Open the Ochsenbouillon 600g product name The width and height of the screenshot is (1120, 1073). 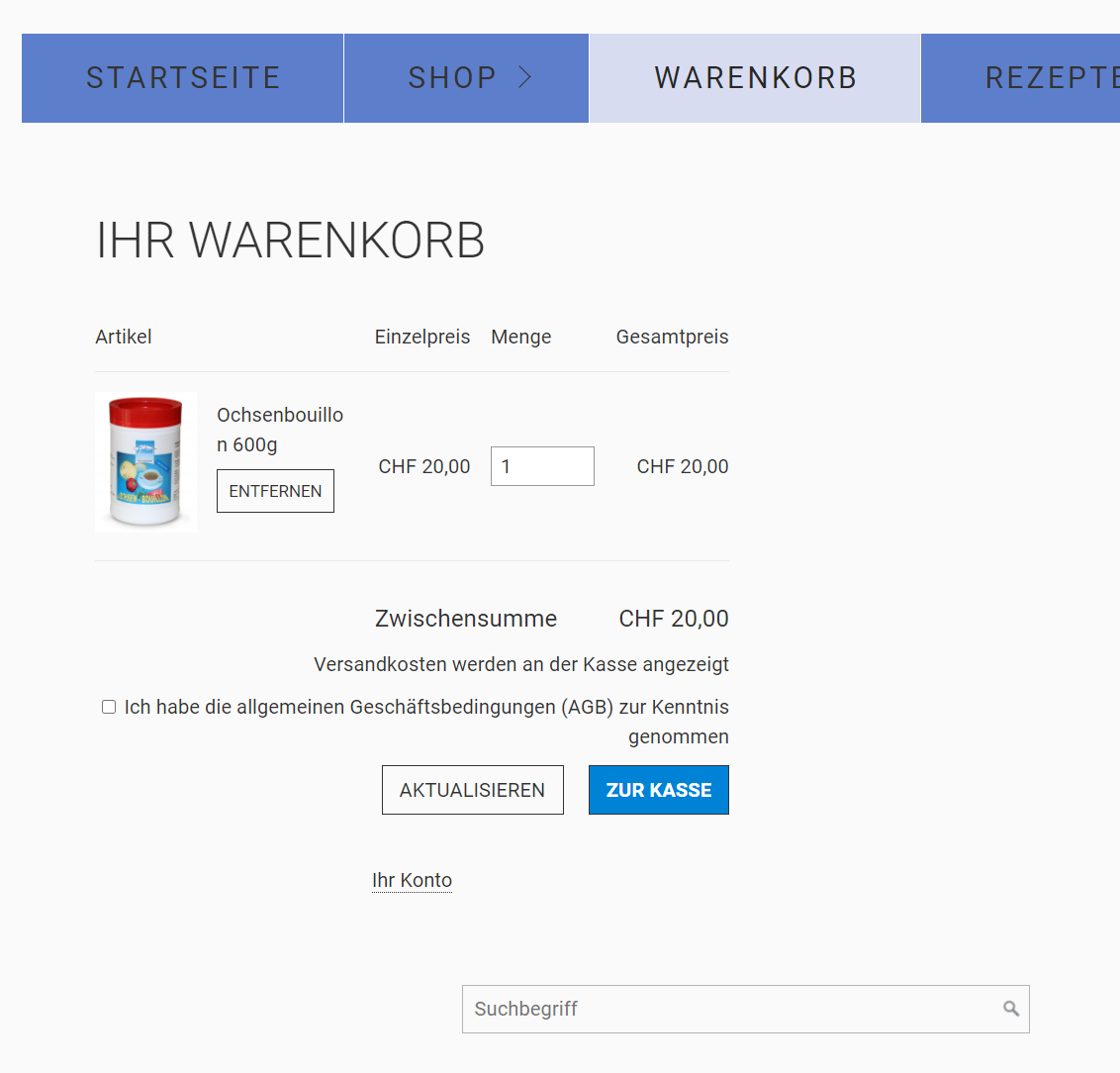(x=280, y=430)
